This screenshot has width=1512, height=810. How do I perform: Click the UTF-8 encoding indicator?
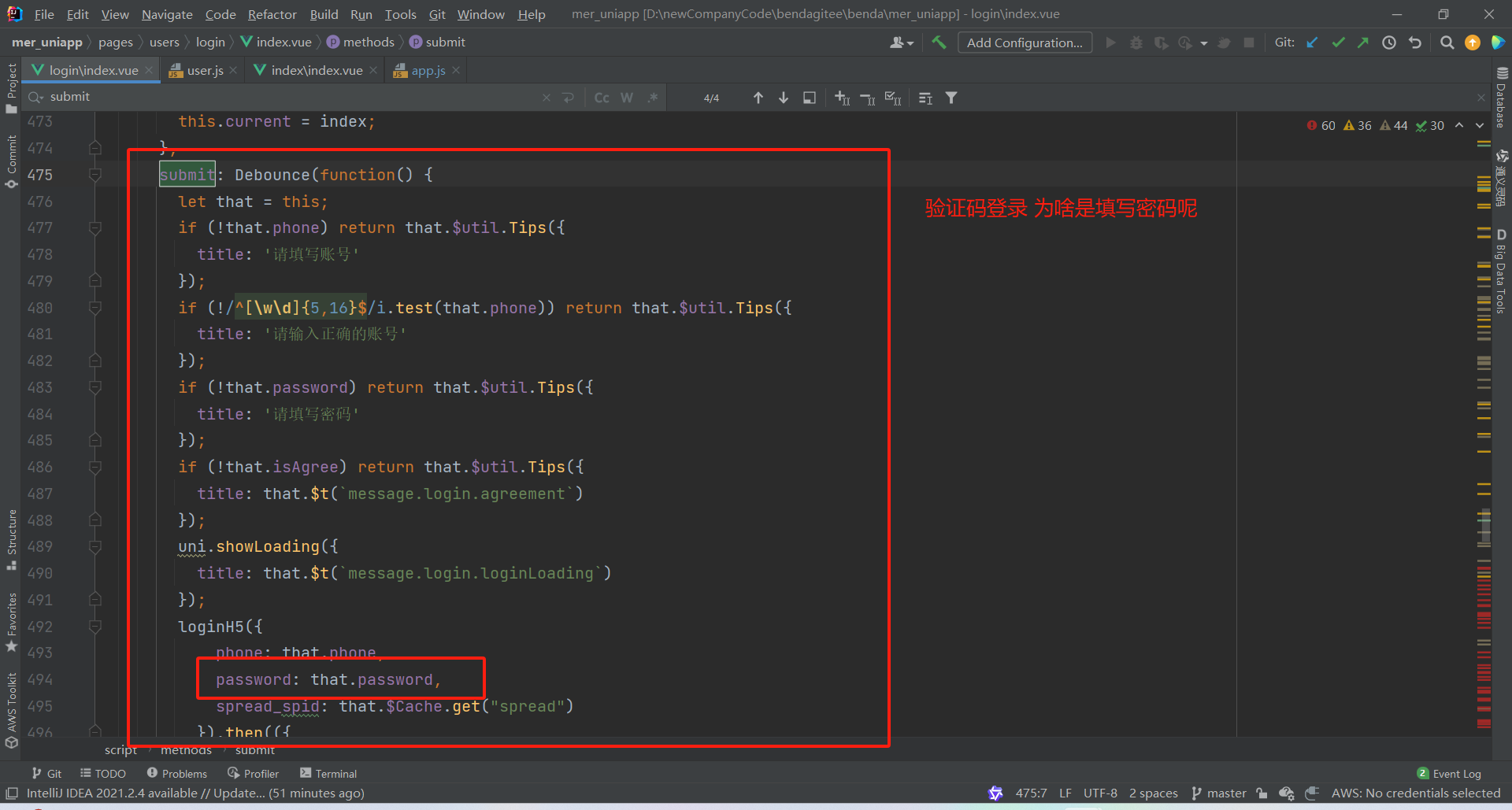(1100, 793)
